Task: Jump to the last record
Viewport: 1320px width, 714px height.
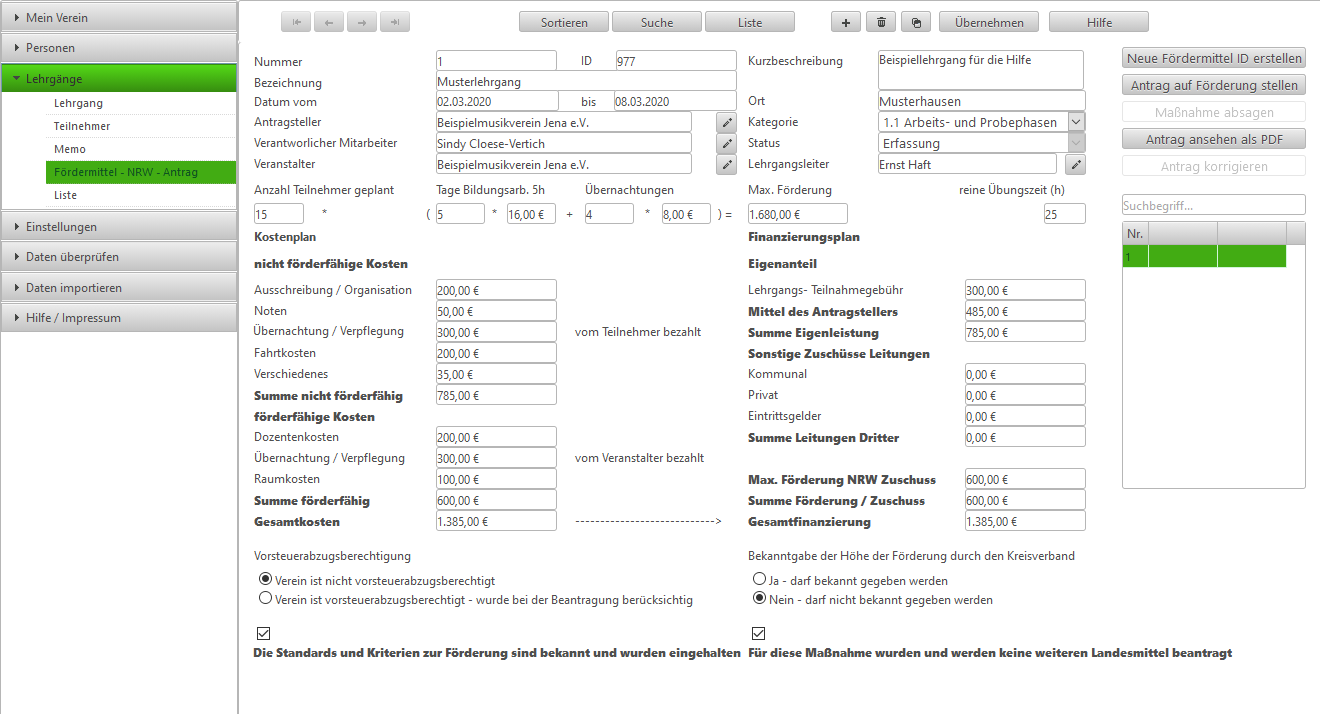Action: 395,22
